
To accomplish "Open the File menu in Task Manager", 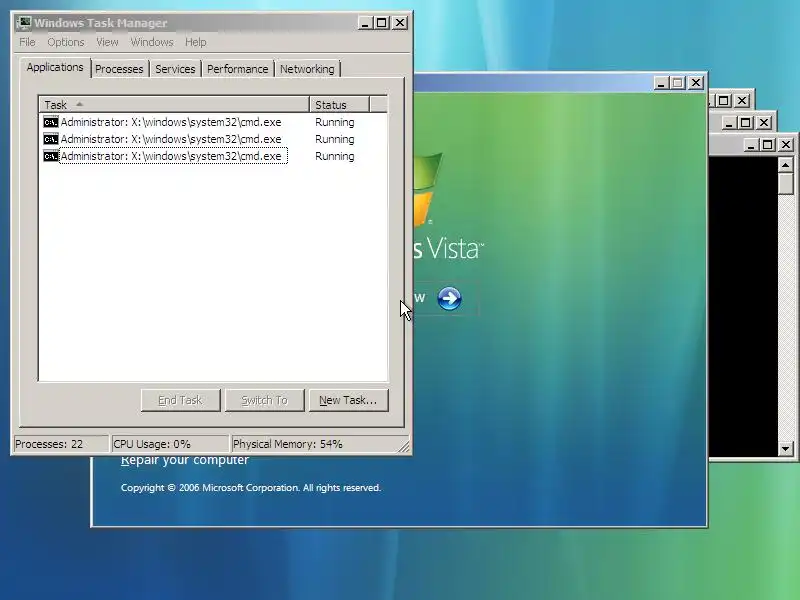I will point(28,42).
